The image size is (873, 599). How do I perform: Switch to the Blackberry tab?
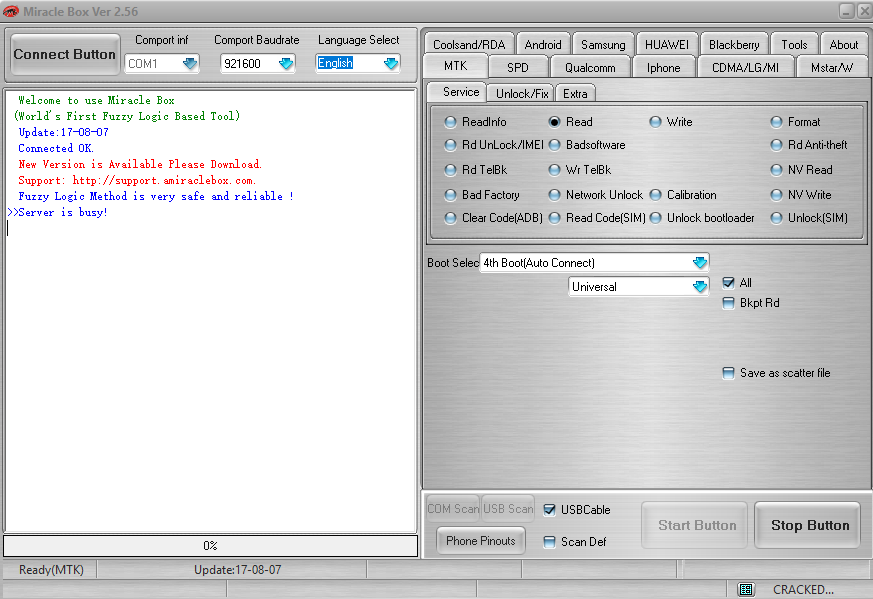(734, 45)
